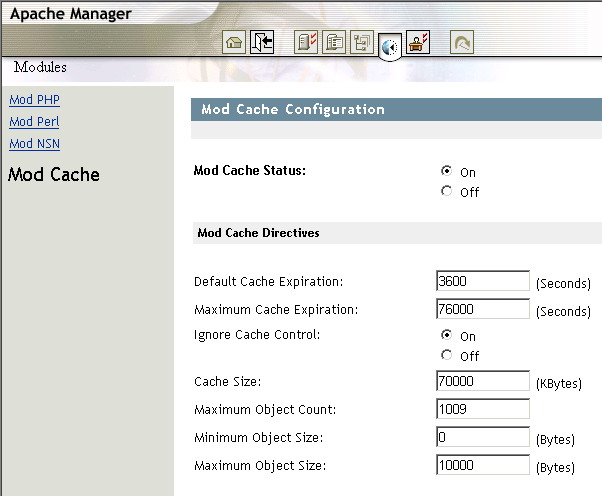Click the Minimum Object Size label
The image size is (602, 496).
[259, 438]
